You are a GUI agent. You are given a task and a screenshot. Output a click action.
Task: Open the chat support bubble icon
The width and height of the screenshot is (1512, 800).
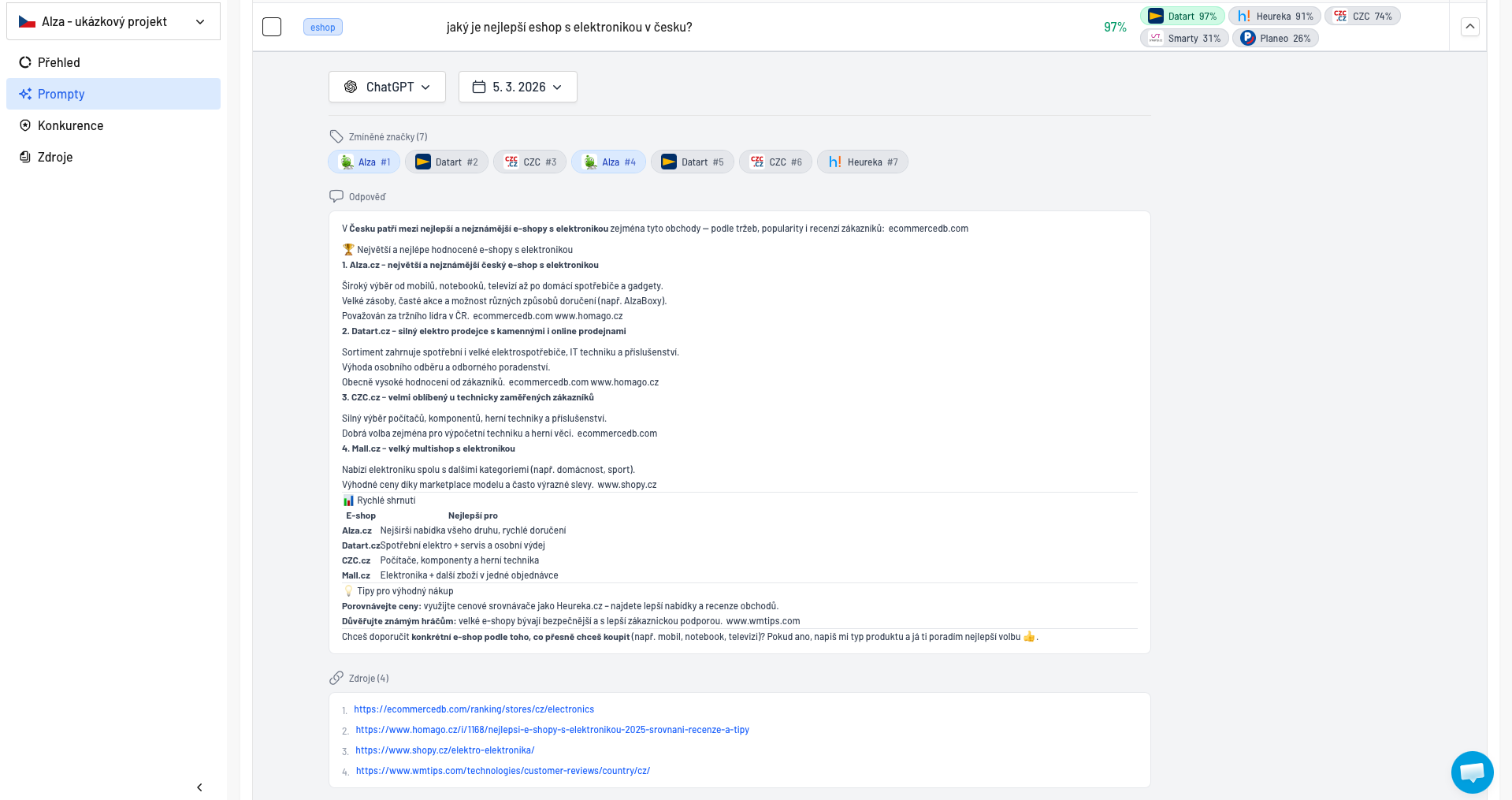coord(1472,772)
